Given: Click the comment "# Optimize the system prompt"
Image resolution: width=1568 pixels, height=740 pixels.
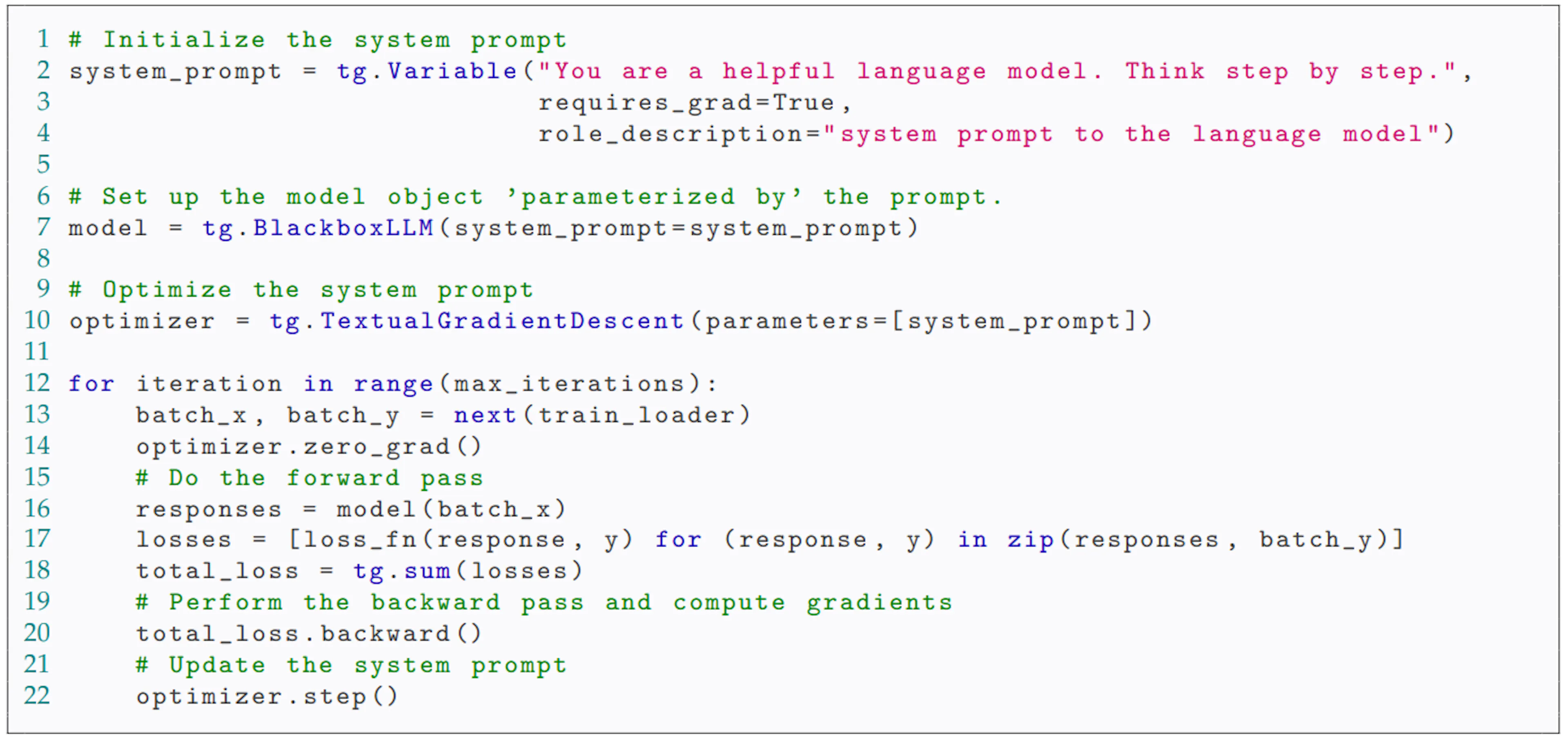Looking at the screenshot, I should pyautogui.click(x=301, y=290).
